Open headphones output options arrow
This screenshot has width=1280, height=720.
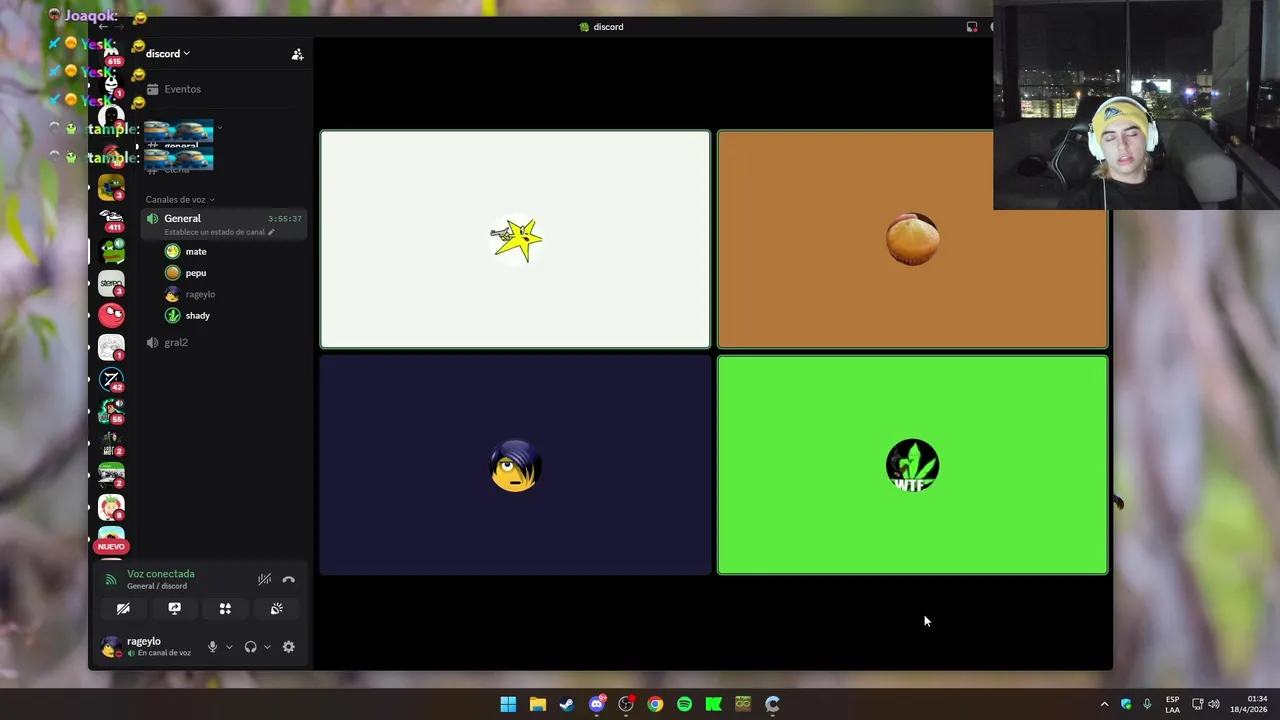tap(267, 647)
